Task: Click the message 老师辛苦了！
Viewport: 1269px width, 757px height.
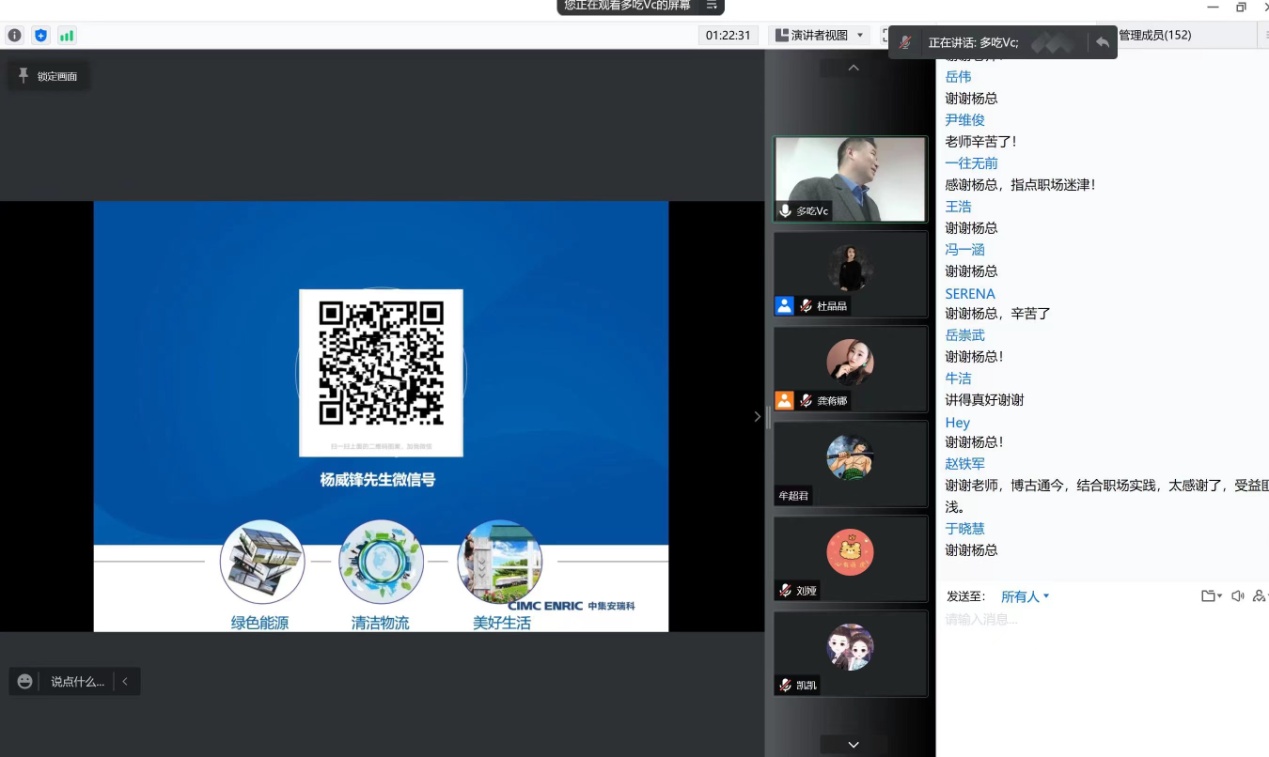Action: pyautogui.click(x=981, y=141)
